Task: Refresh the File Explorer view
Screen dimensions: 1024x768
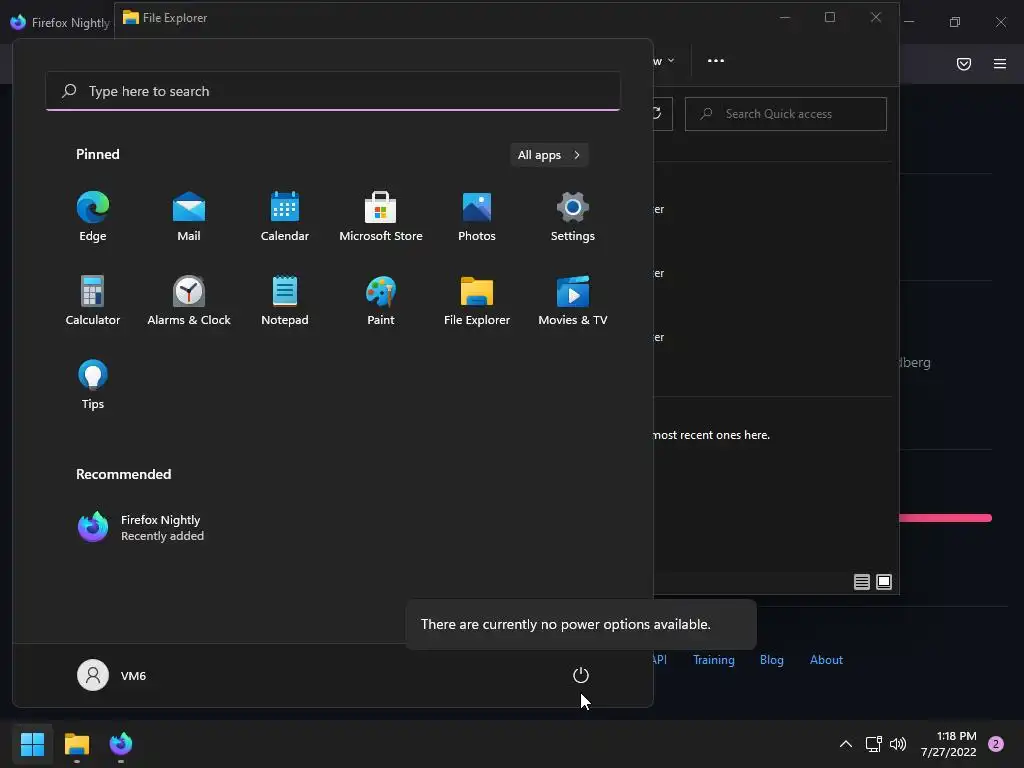Action: tap(658, 114)
